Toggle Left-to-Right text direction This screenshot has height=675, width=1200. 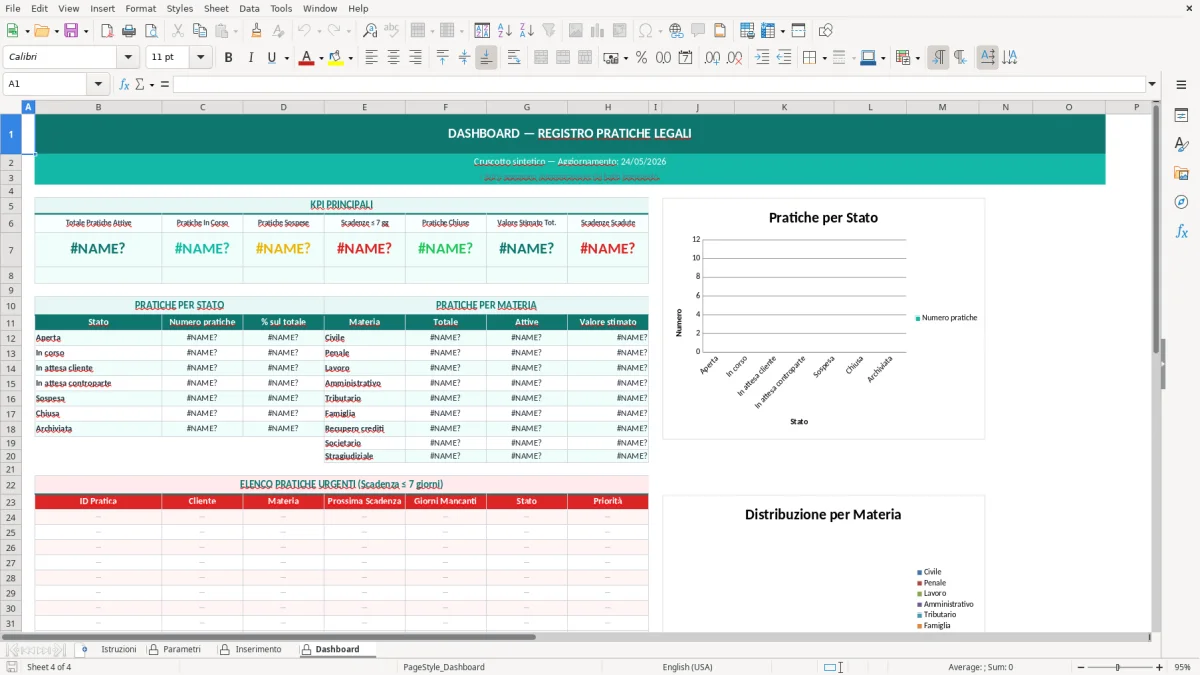point(938,58)
